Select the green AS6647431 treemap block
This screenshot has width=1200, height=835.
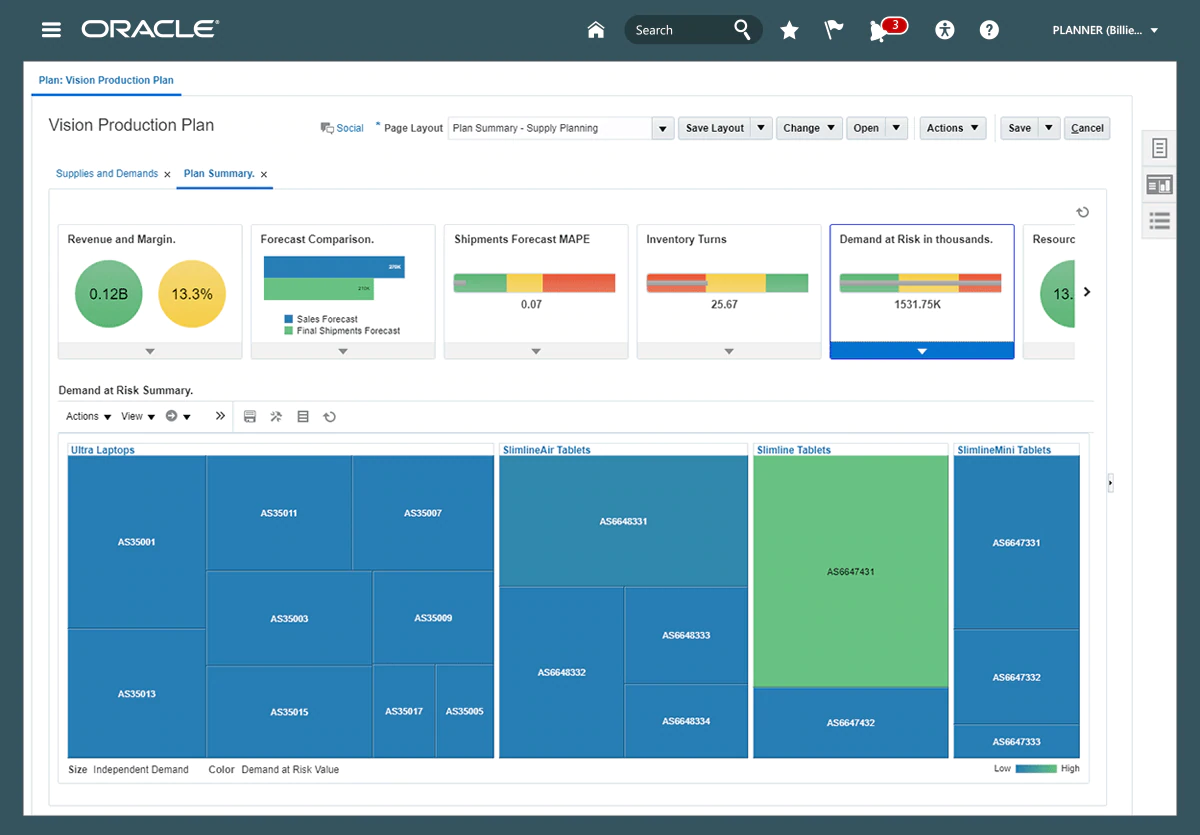click(850, 571)
